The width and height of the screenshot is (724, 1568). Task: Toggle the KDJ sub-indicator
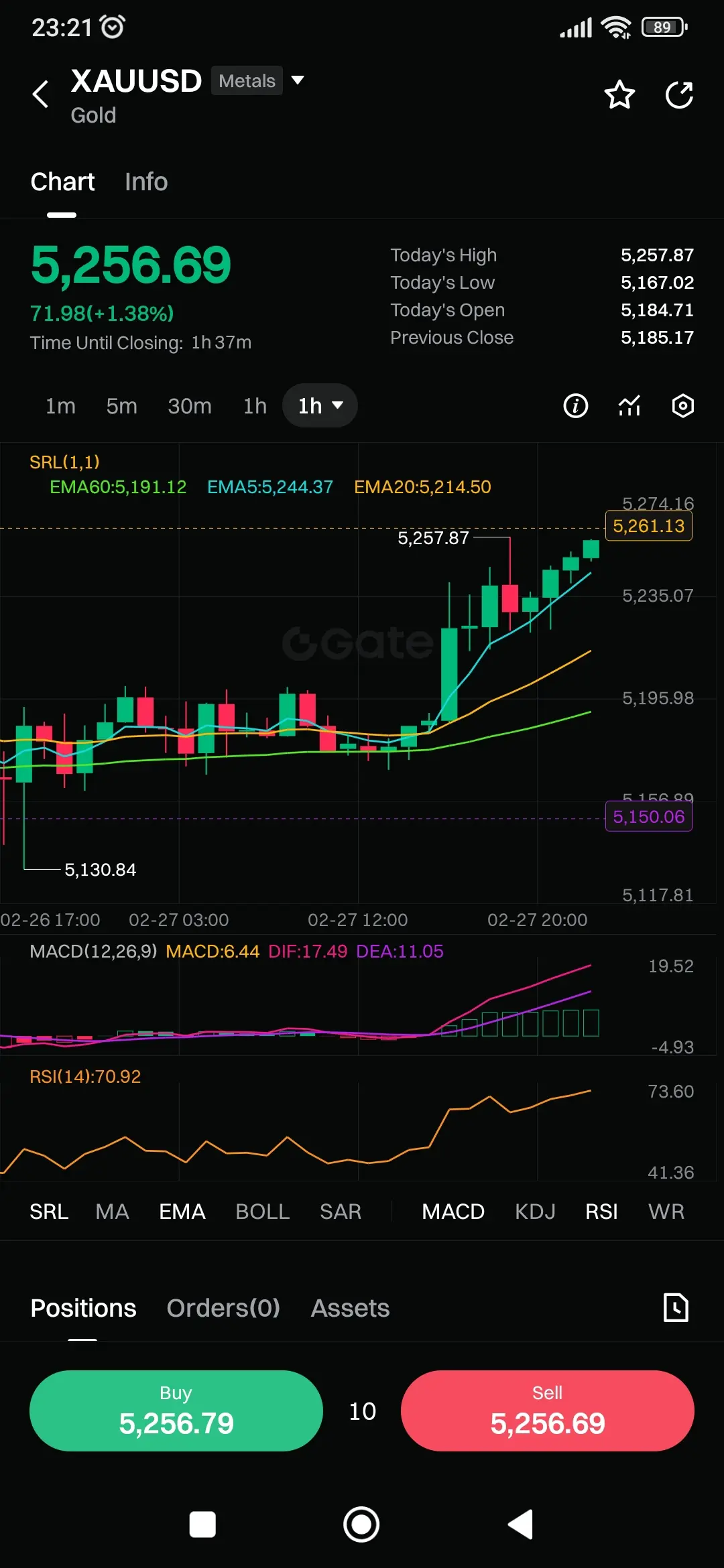pyautogui.click(x=535, y=1212)
